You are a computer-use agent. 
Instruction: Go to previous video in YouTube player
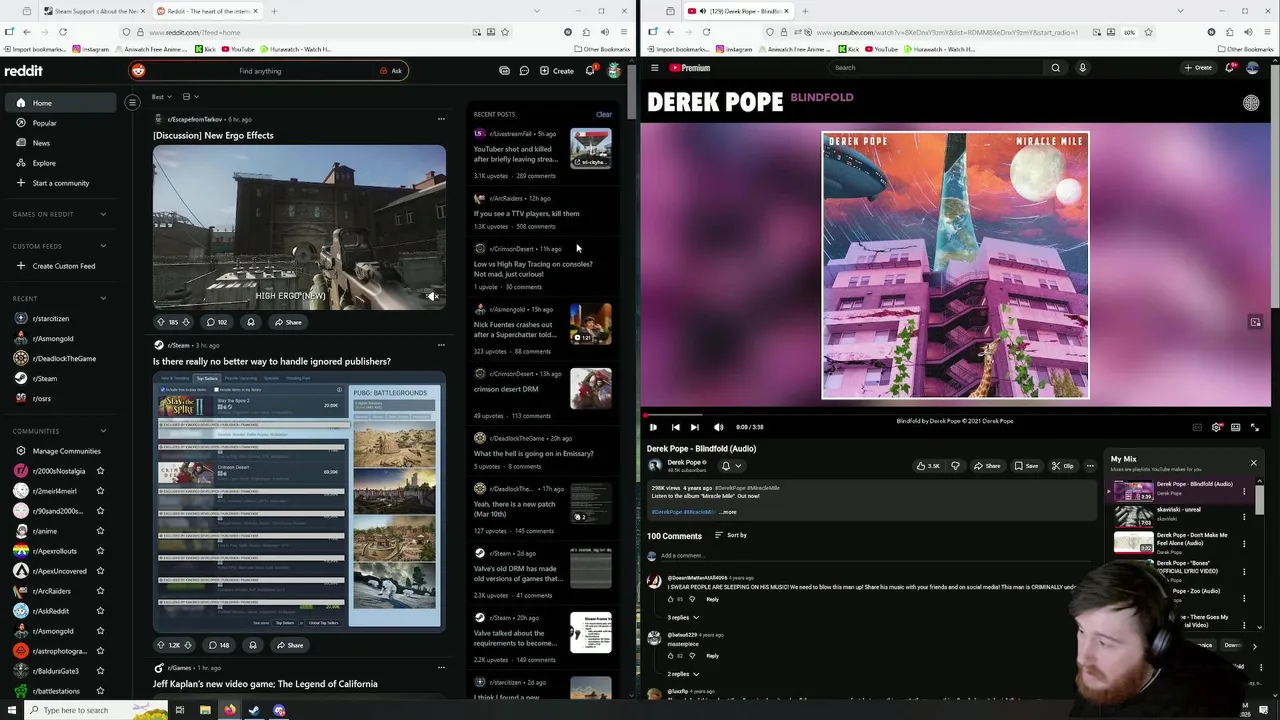pos(675,427)
